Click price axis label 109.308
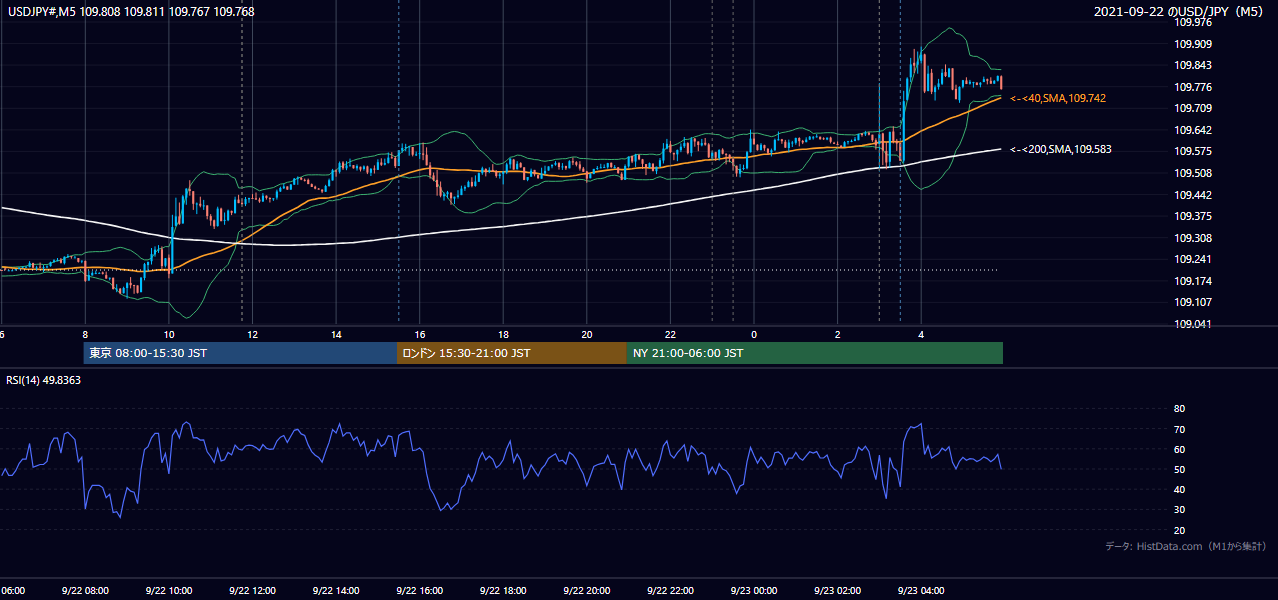Viewport: 1278px width, 600px height. tap(1193, 238)
